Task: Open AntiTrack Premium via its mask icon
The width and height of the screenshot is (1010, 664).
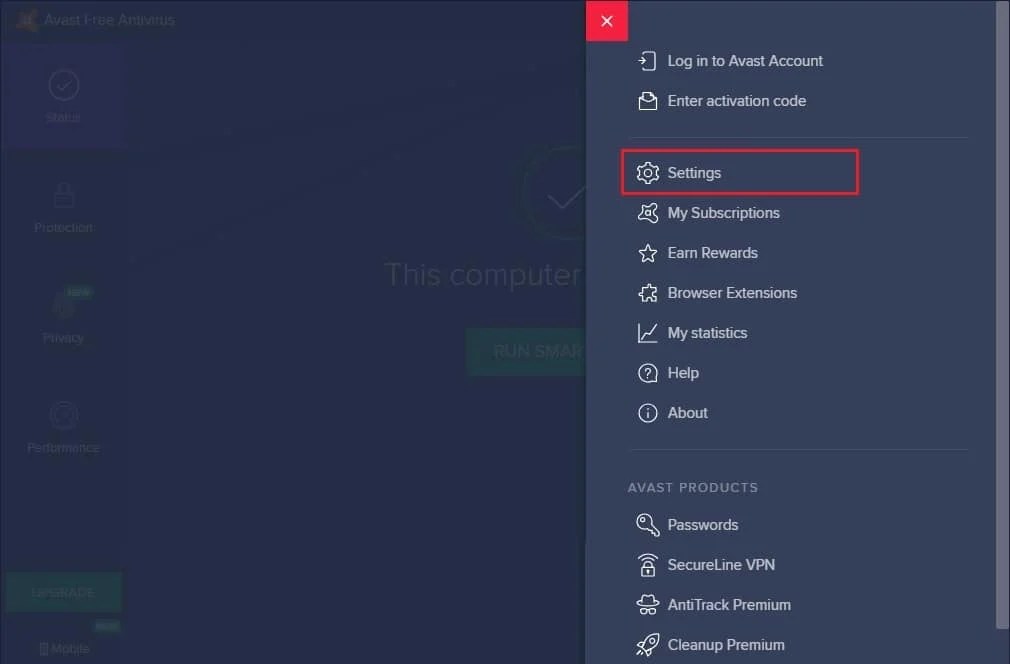Action: pos(647,604)
